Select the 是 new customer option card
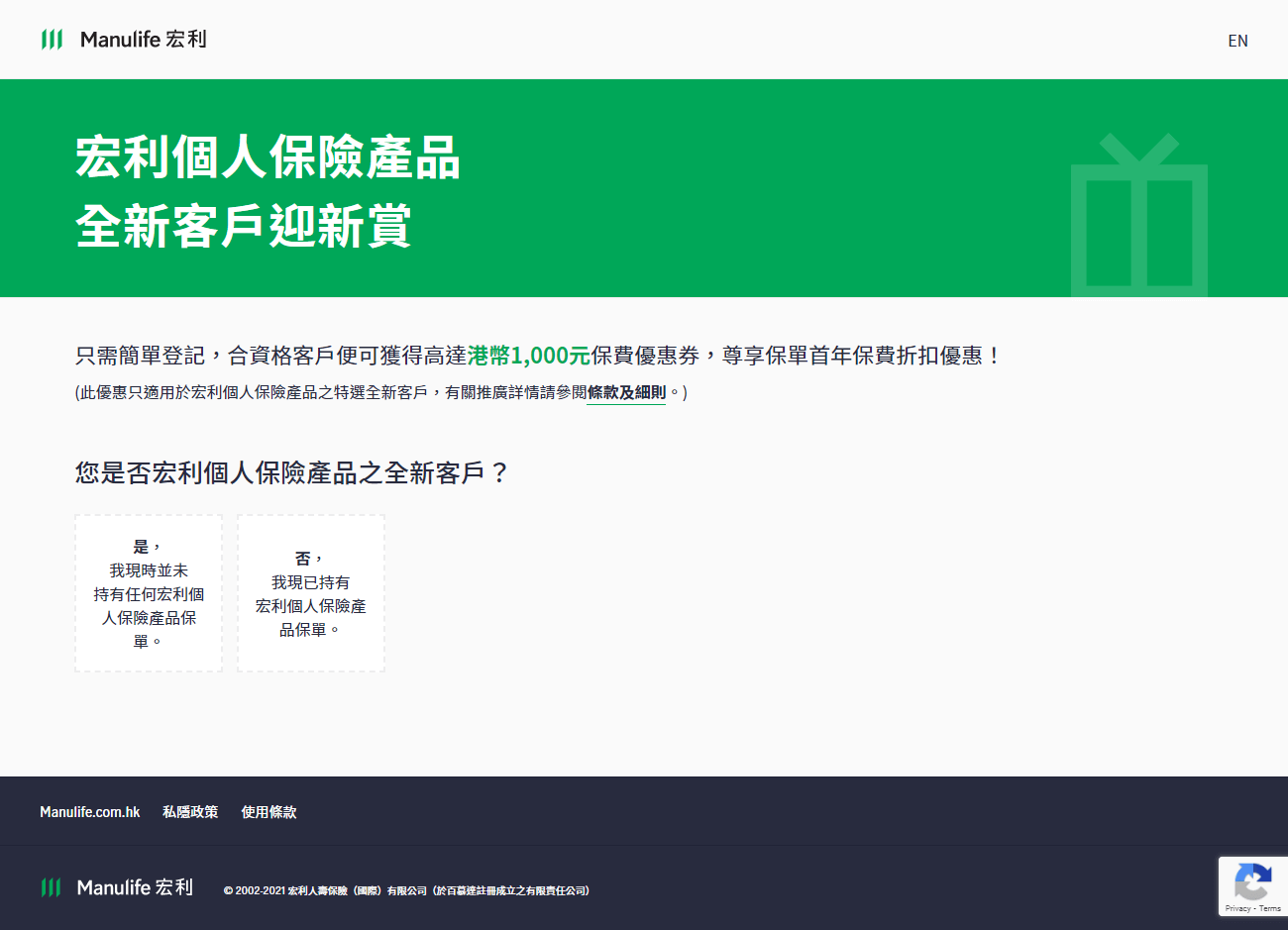Screen dimensions: 1288x930 pos(149,593)
